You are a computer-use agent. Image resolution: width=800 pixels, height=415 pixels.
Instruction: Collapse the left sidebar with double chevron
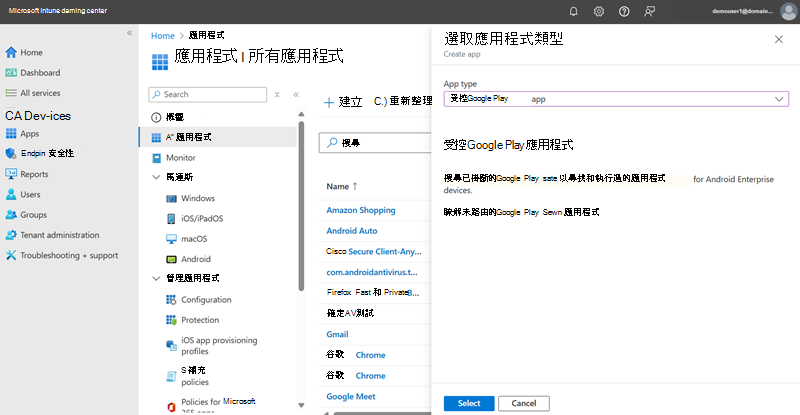click(x=130, y=33)
